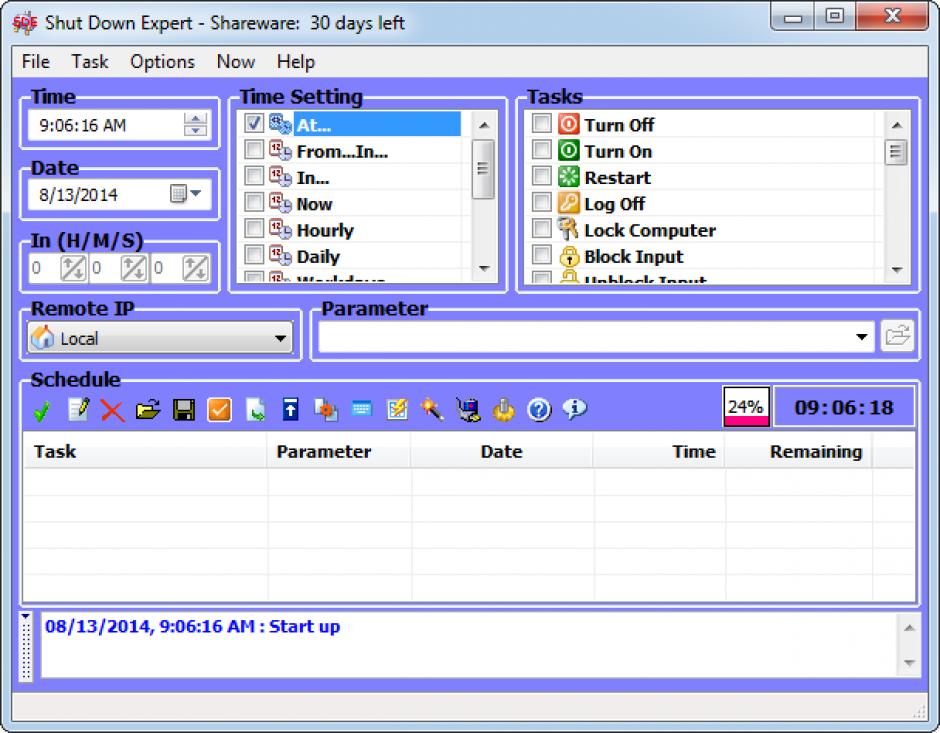Click the yellow joystick toolbar icon
940x733 pixels.
(504, 410)
